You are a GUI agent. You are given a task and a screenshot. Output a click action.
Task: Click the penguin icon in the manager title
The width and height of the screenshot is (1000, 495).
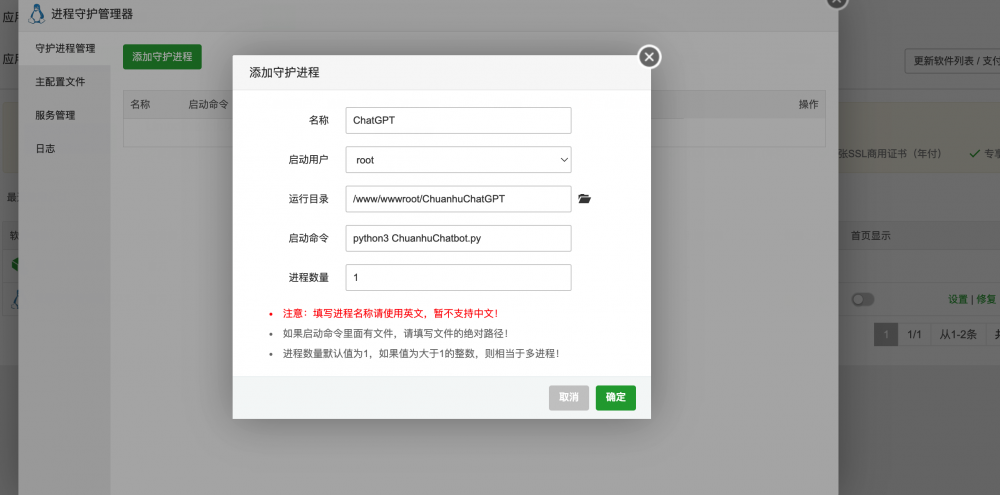37,14
